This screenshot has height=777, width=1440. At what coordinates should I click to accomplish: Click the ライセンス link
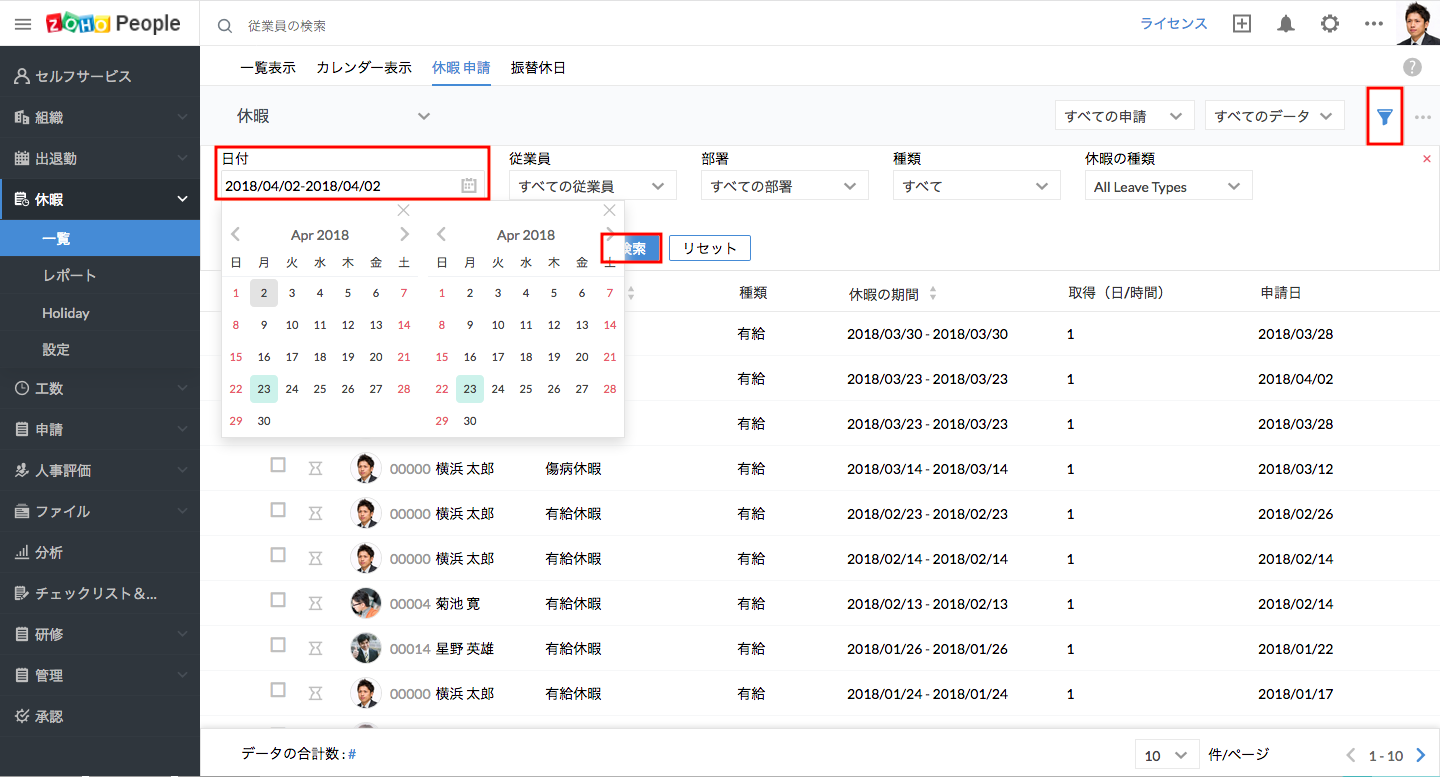point(1174,24)
